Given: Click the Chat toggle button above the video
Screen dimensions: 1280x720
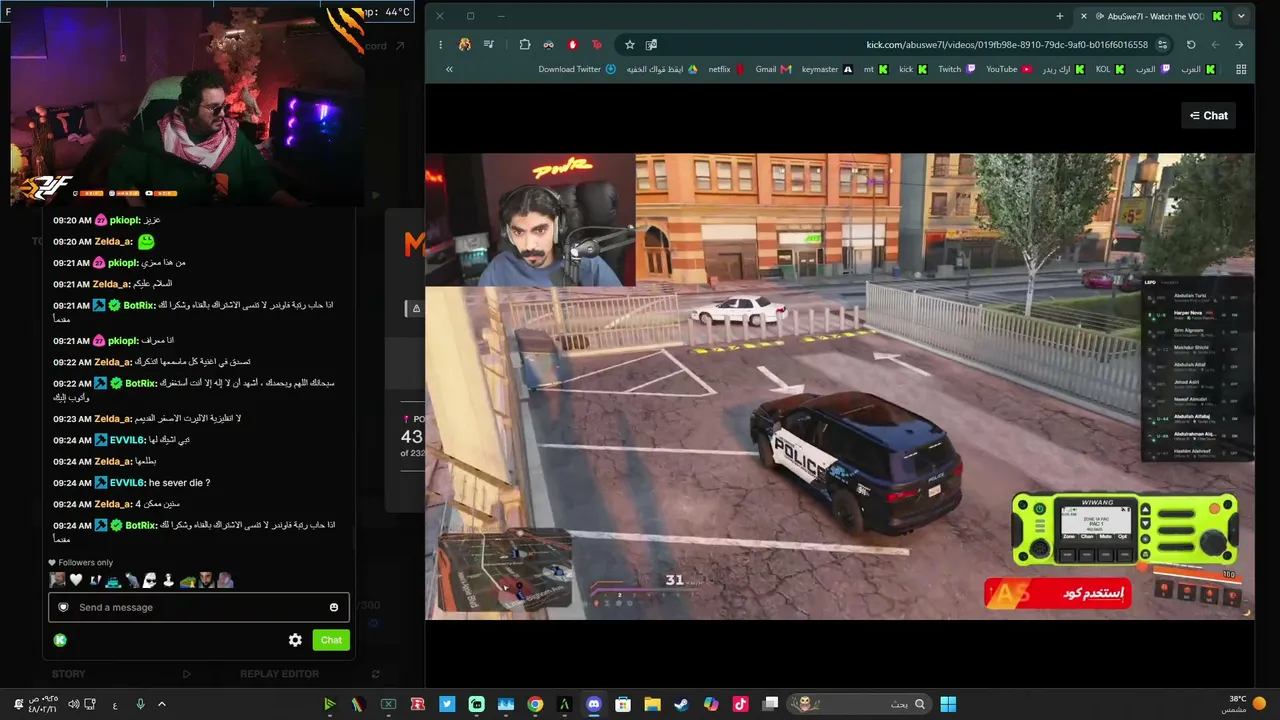Looking at the screenshot, I should (x=1208, y=116).
